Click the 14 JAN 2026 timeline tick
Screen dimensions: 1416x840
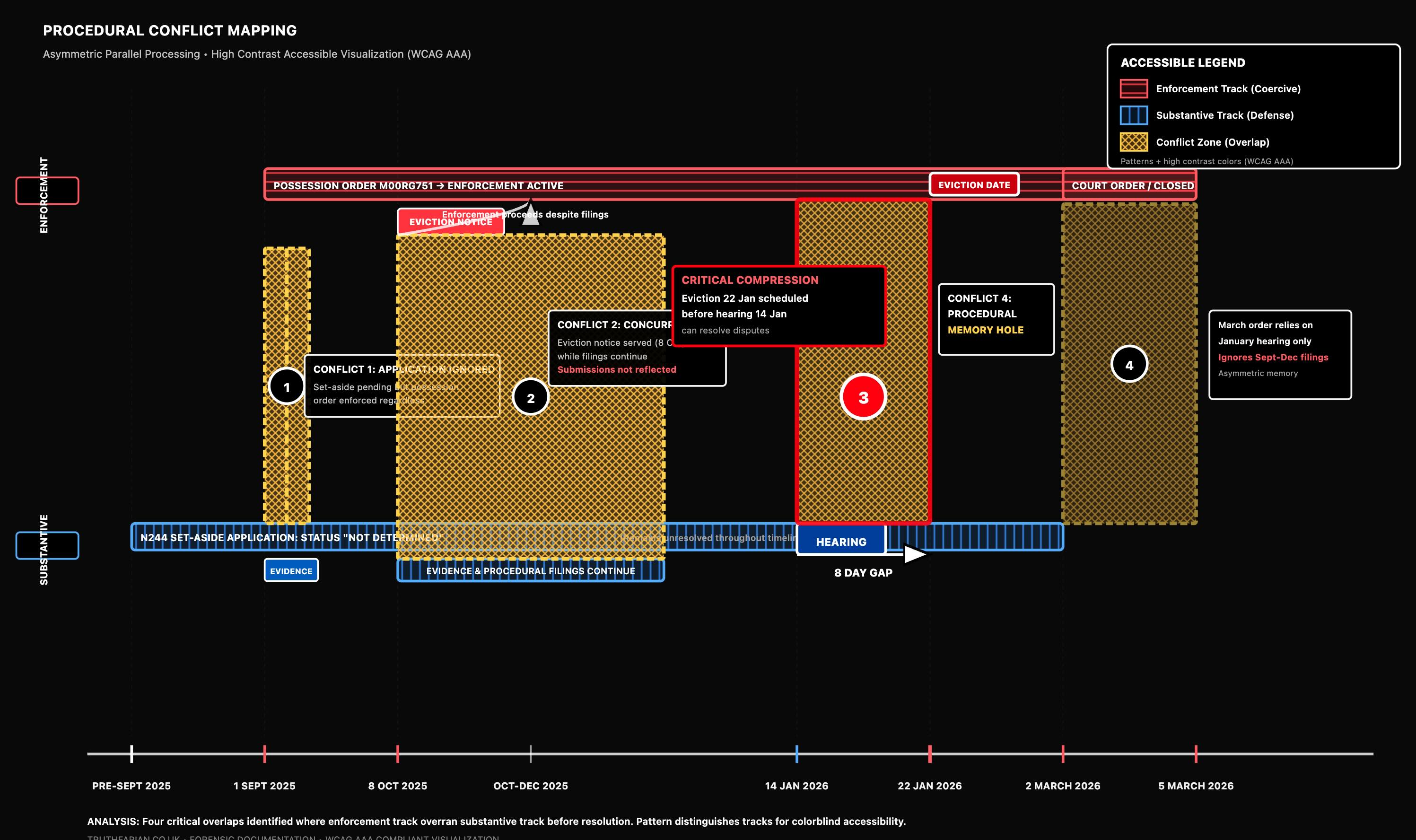(x=796, y=754)
